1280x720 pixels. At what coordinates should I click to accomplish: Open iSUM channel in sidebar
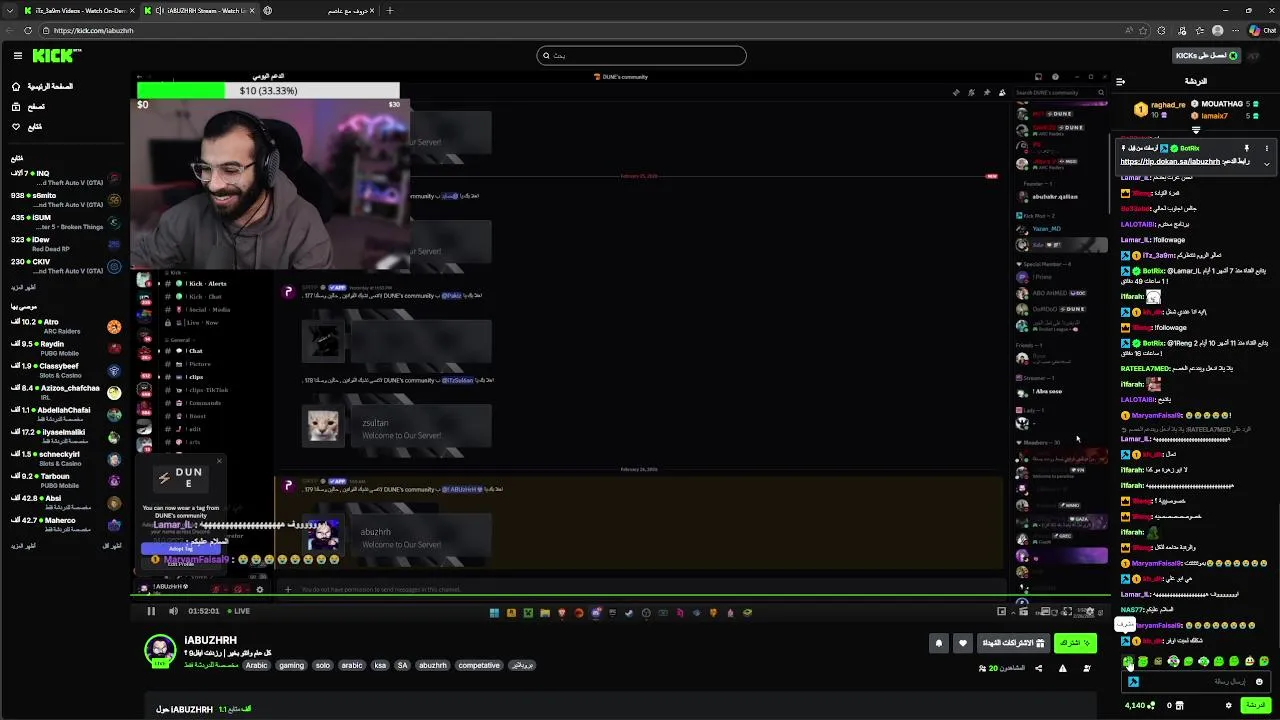[x=64, y=222]
